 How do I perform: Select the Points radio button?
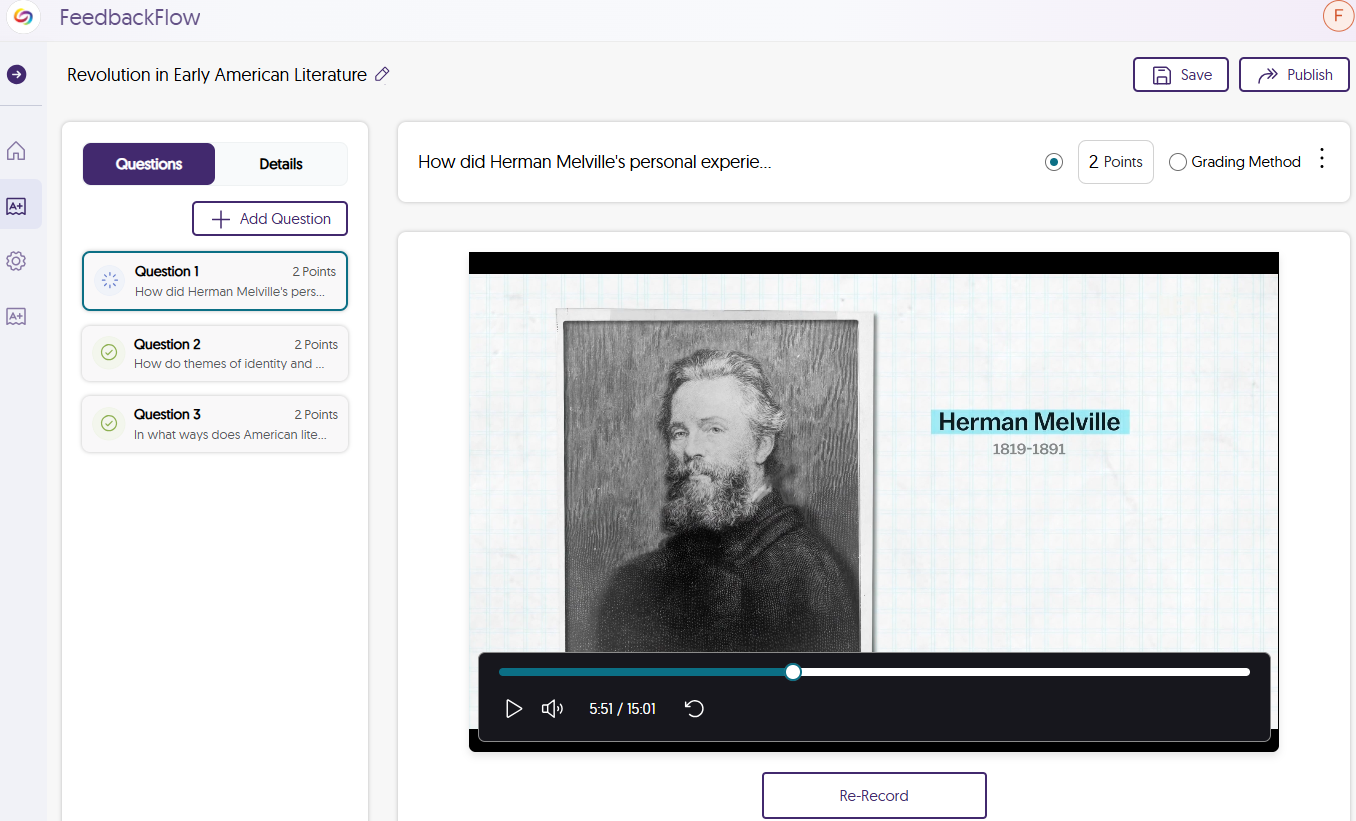tap(1053, 162)
